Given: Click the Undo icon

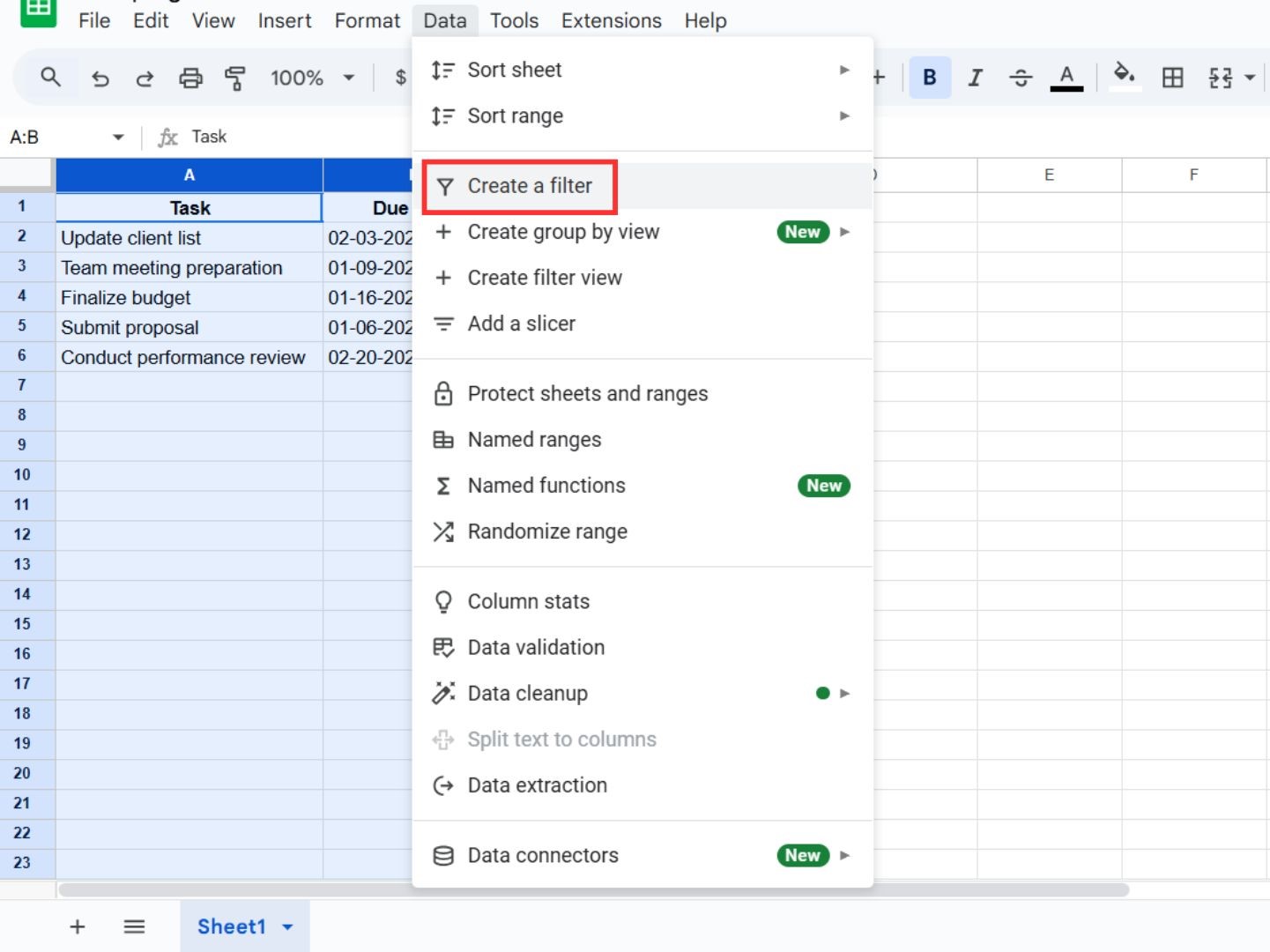Looking at the screenshot, I should pyautogui.click(x=100, y=78).
